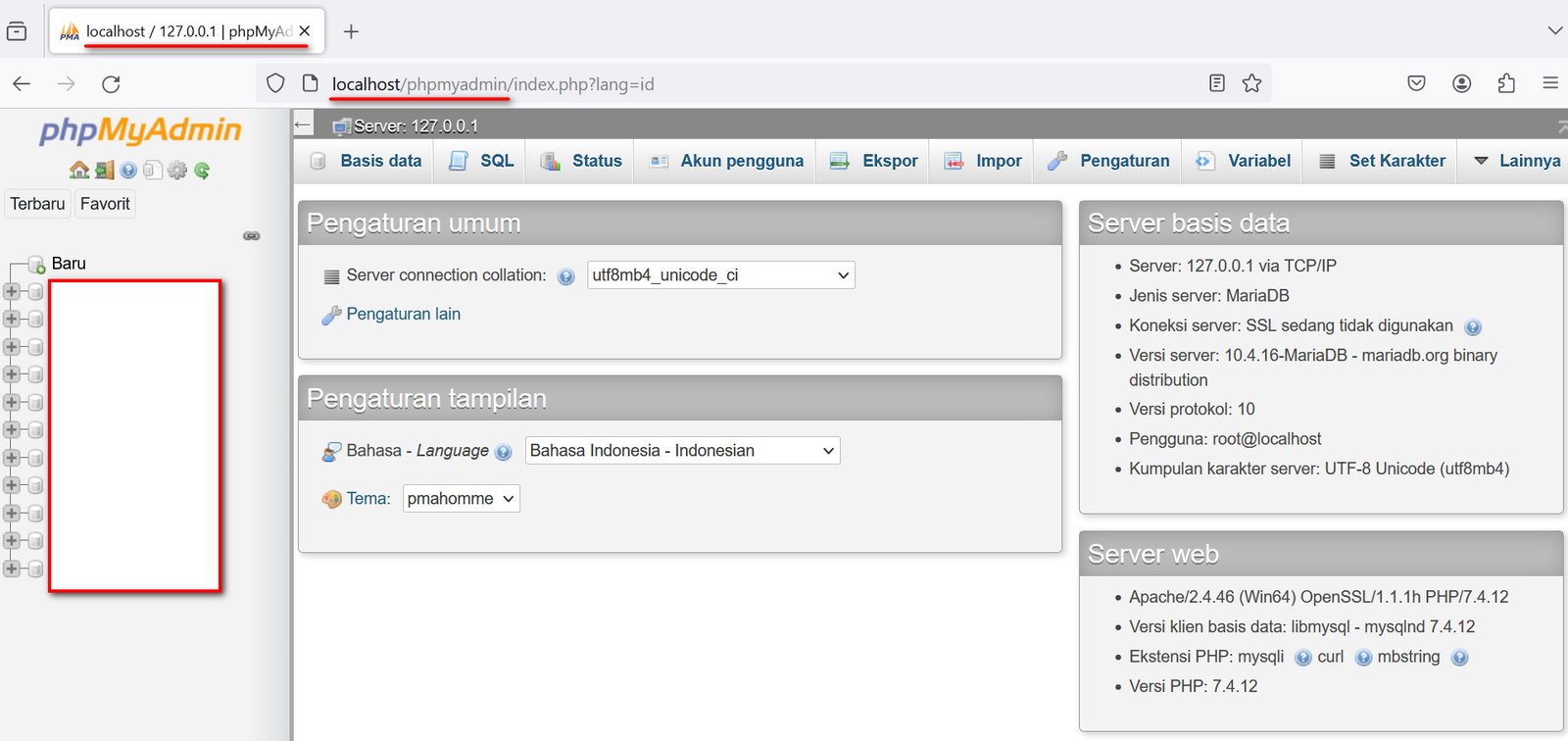The width and height of the screenshot is (1568, 741).
Task: Open the Tema pmahomme dropdown
Action: pos(462,499)
